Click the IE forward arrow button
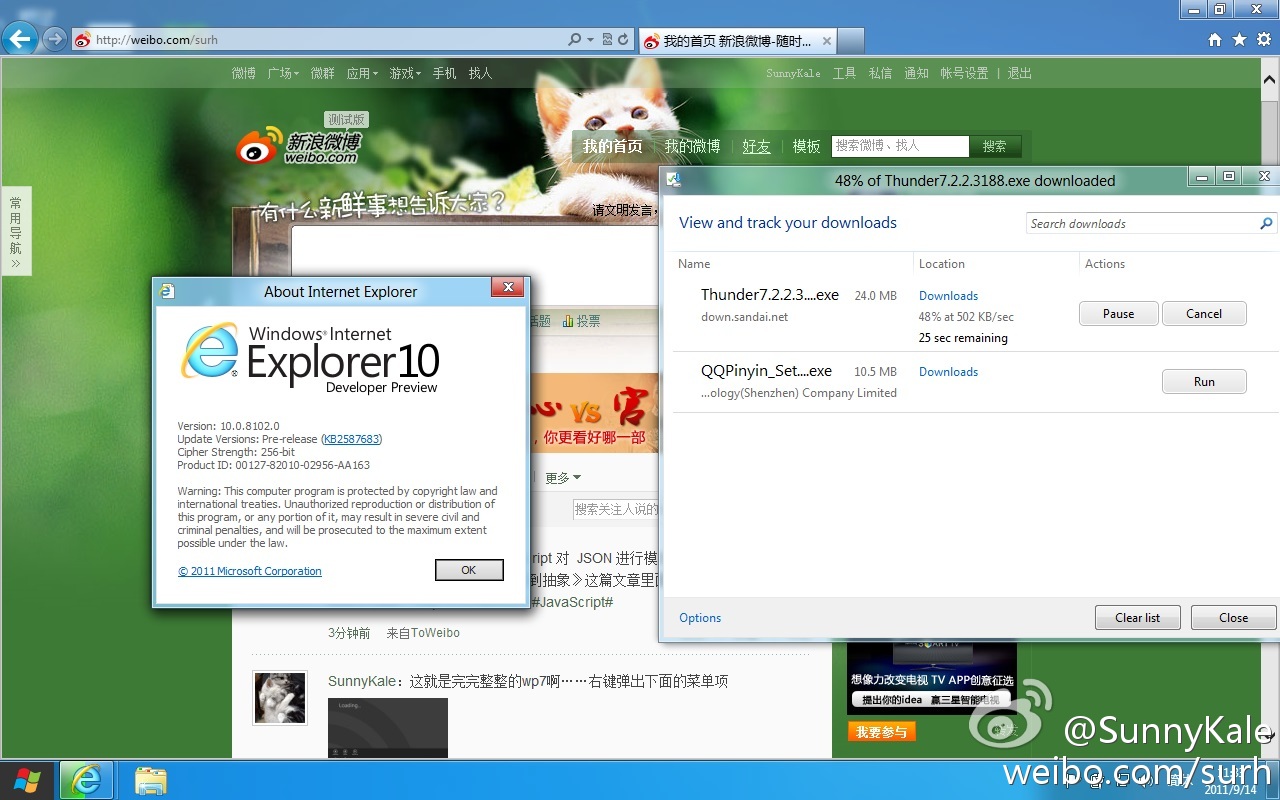The image size is (1280, 800). tap(55, 39)
